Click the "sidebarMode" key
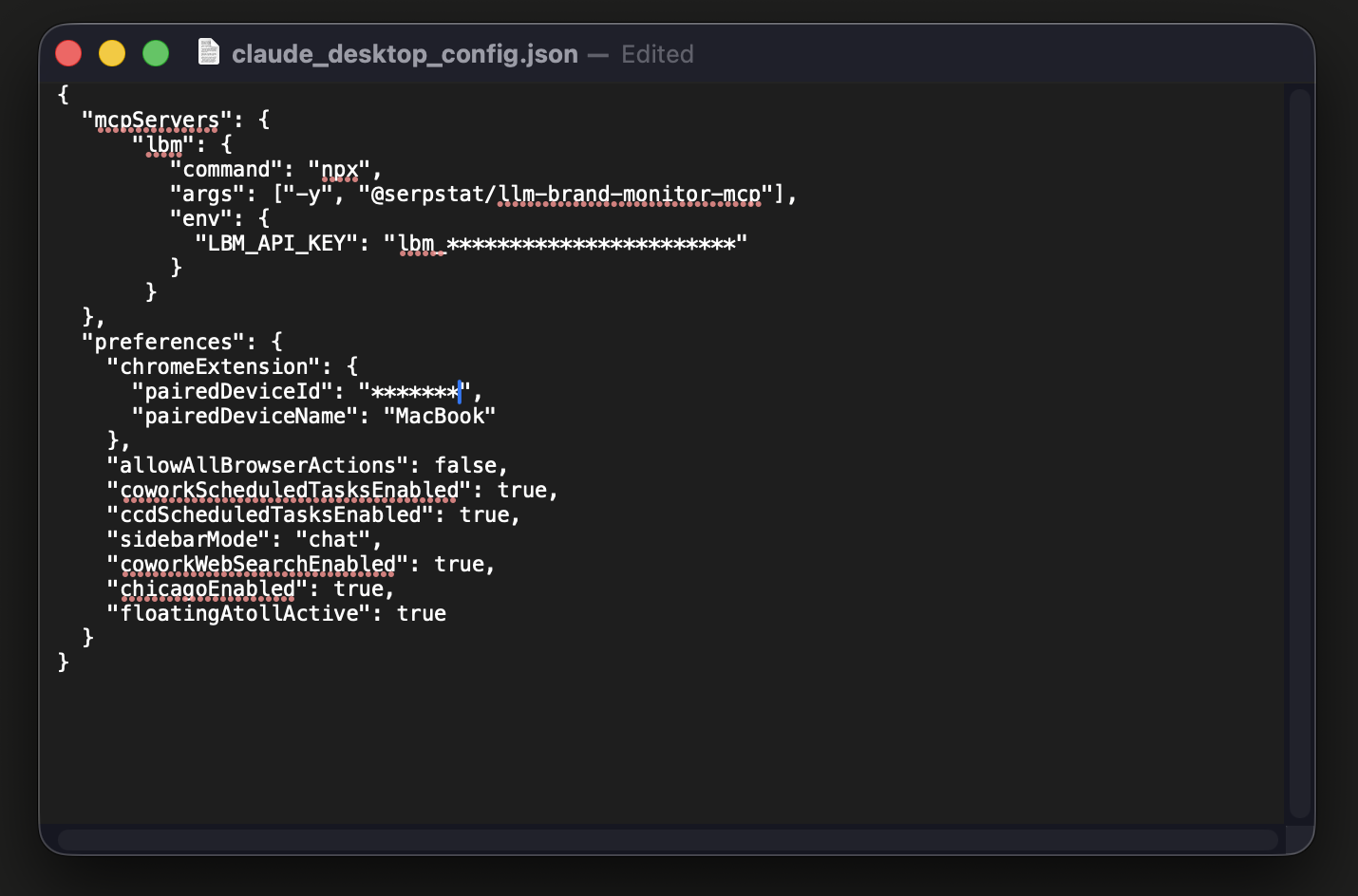 tap(188, 539)
